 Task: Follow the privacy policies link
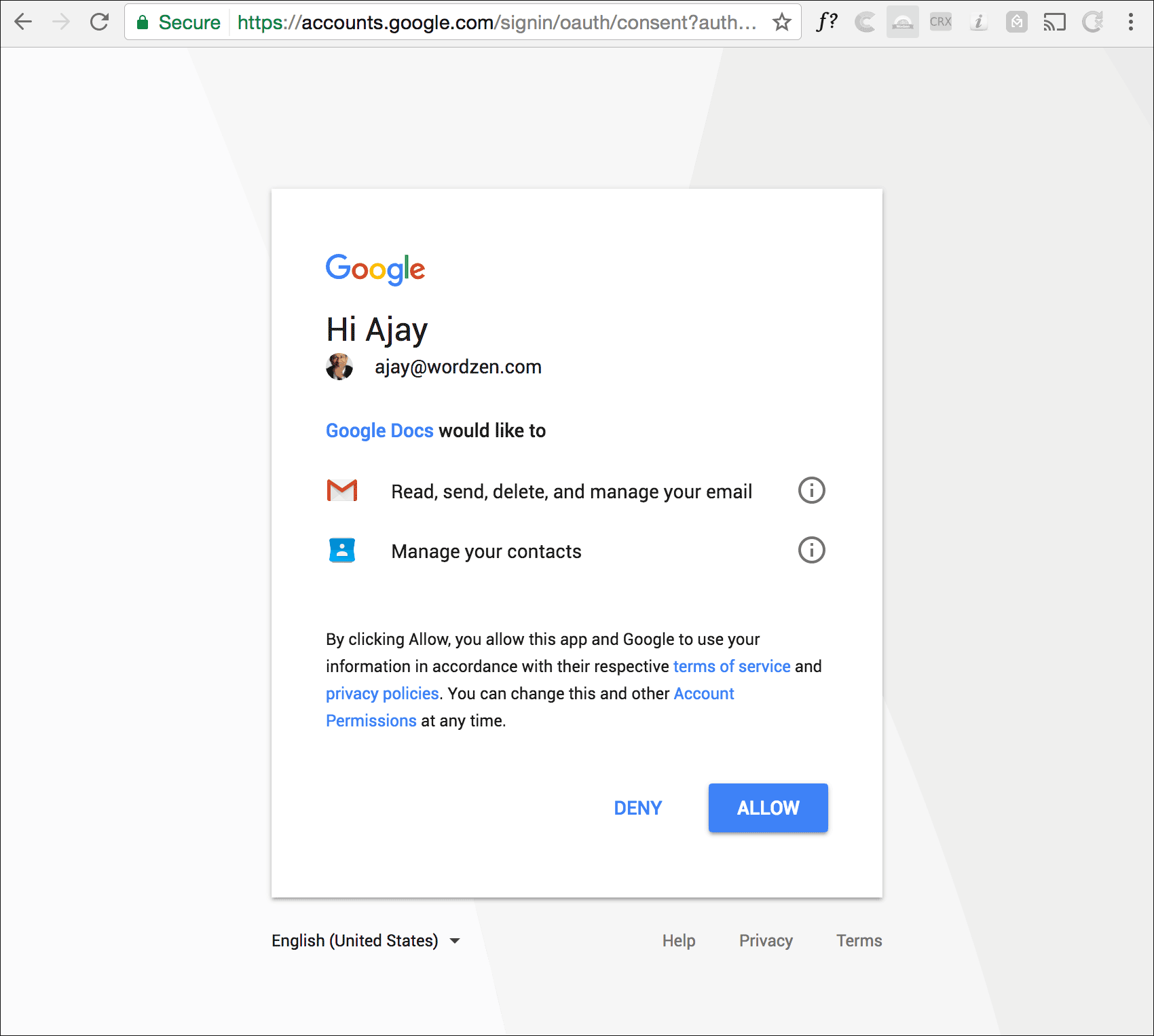tap(382, 693)
